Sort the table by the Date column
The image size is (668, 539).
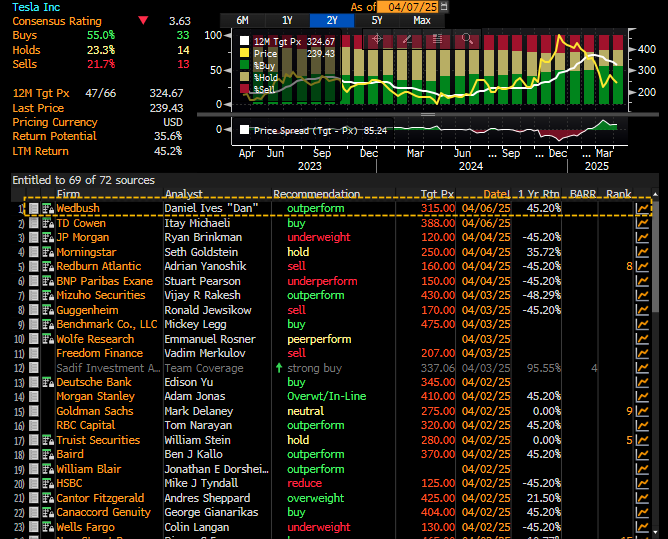pos(497,193)
